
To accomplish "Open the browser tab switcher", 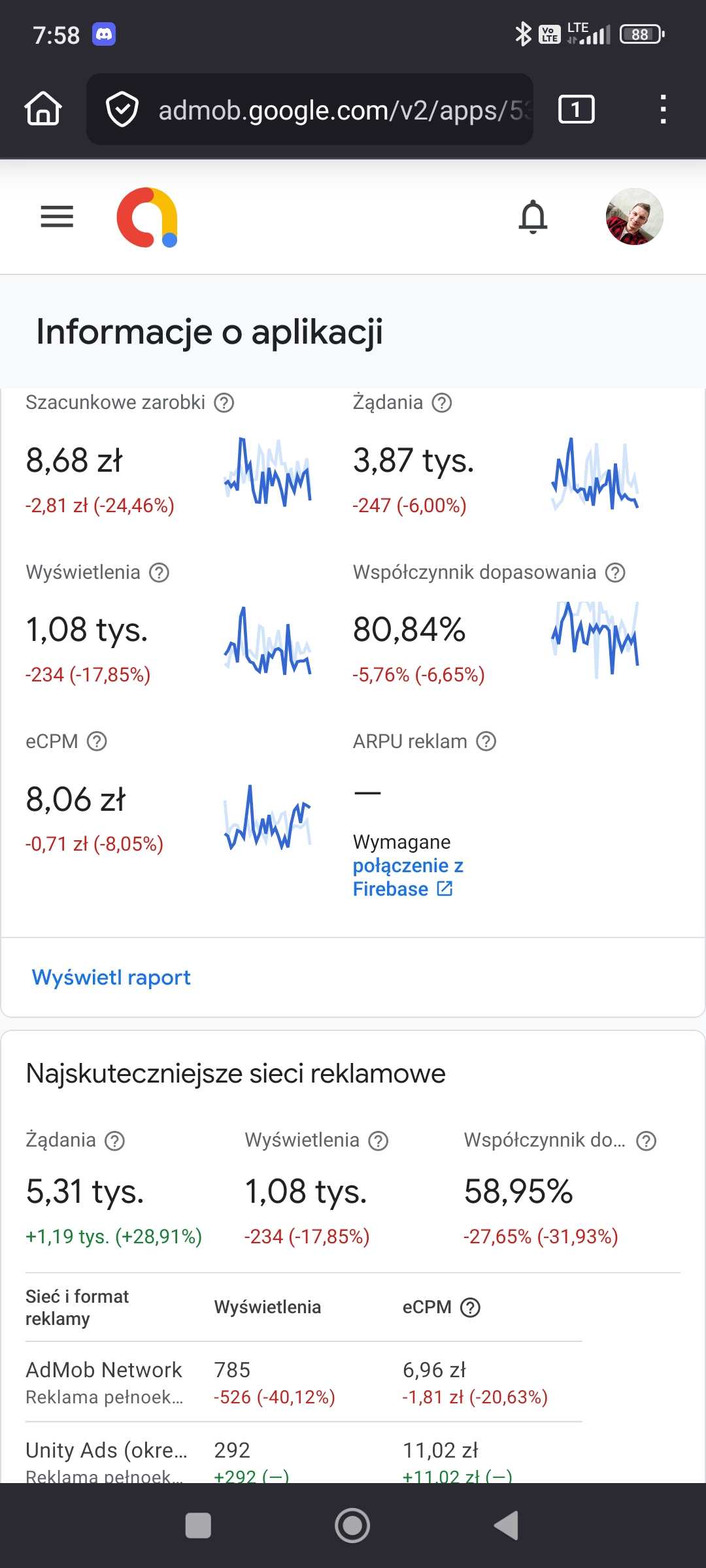I will click(576, 109).
